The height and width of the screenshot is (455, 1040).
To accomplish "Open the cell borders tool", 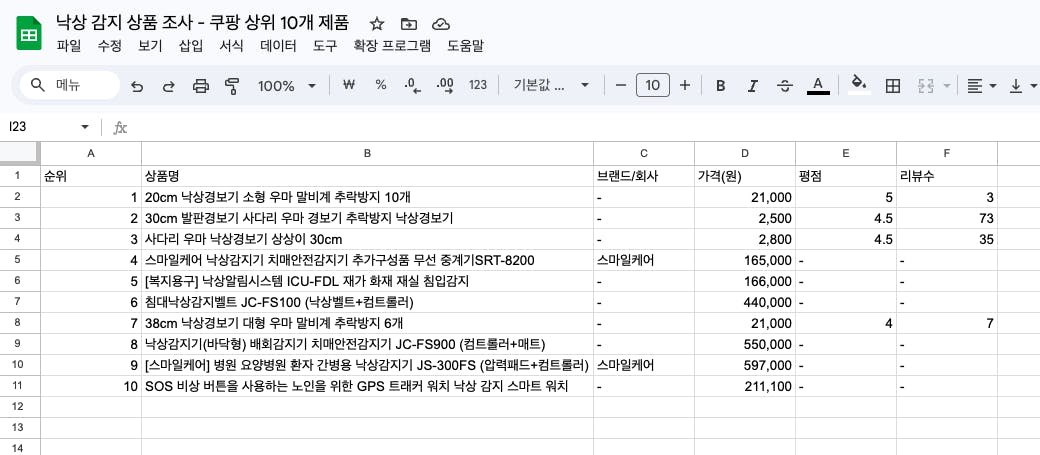I will point(893,86).
